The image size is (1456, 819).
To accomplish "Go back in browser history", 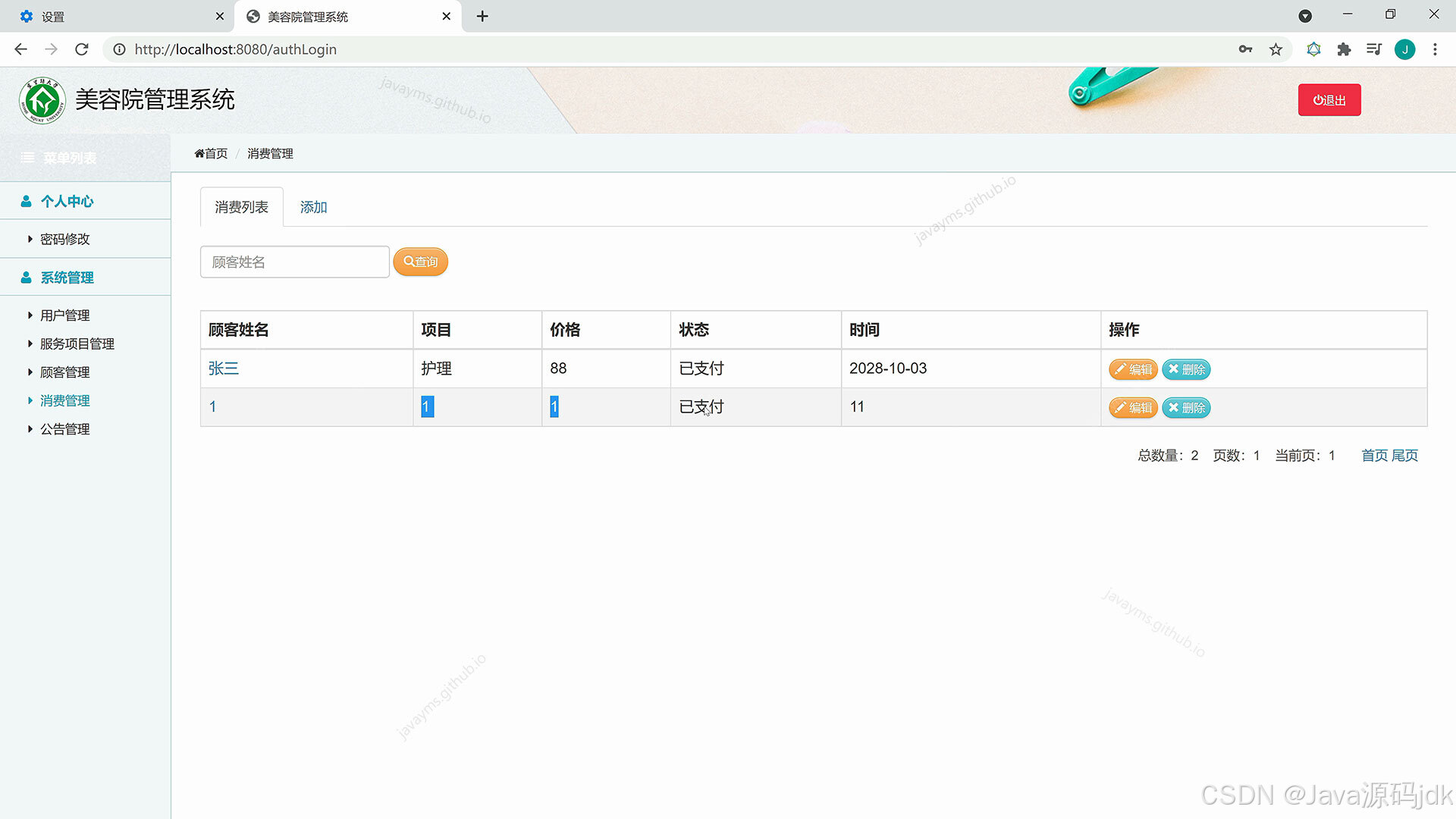I will point(20,49).
